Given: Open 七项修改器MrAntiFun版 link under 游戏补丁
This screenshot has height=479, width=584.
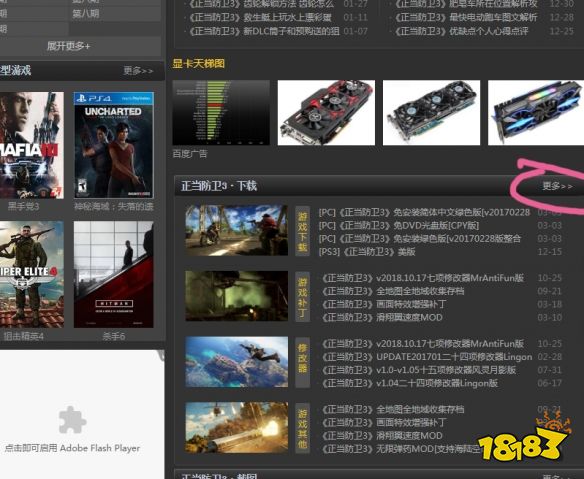Looking at the screenshot, I should click(422, 278).
